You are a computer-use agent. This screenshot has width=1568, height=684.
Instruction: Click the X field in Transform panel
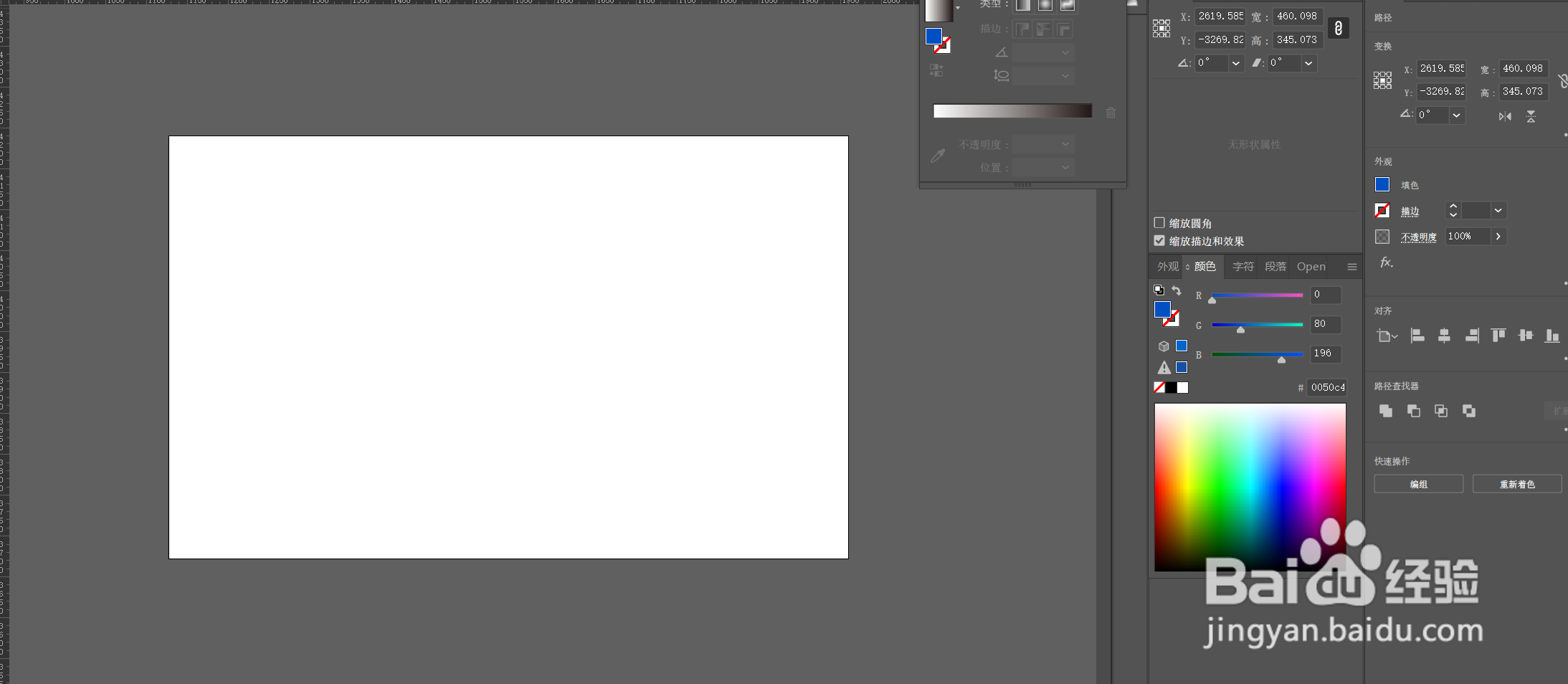[x=1220, y=16]
